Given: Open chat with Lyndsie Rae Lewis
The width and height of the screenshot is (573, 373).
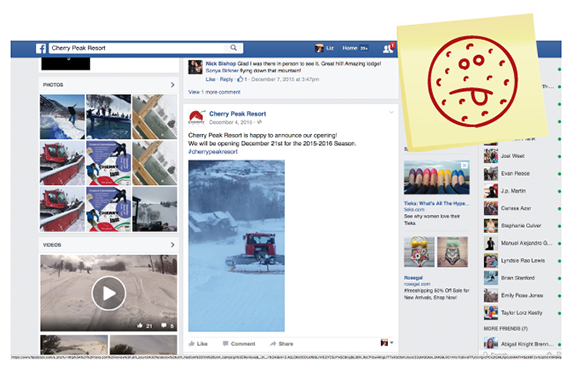Looking at the screenshot, I should pos(522,260).
